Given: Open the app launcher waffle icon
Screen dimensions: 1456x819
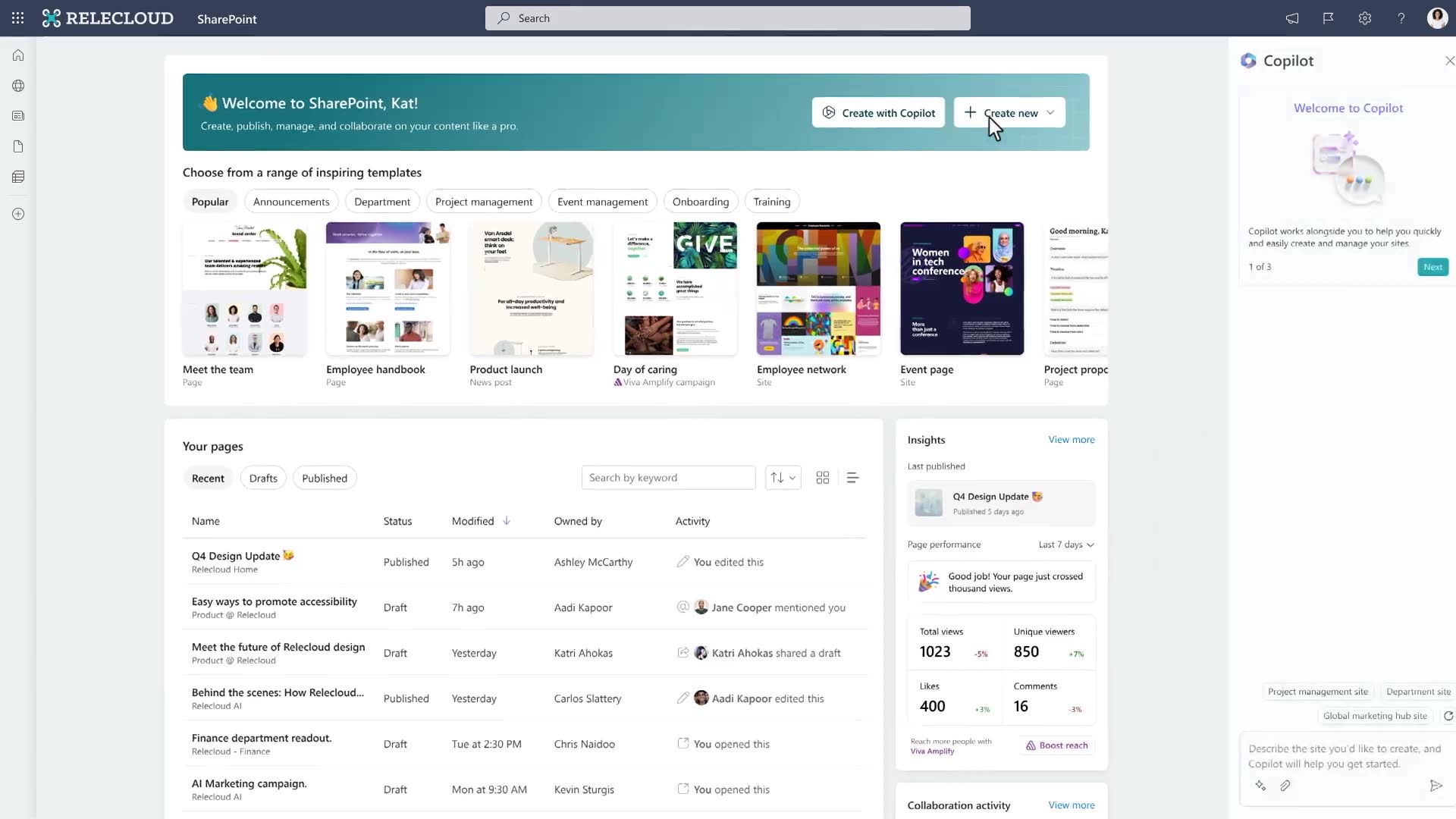Looking at the screenshot, I should click(18, 18).
